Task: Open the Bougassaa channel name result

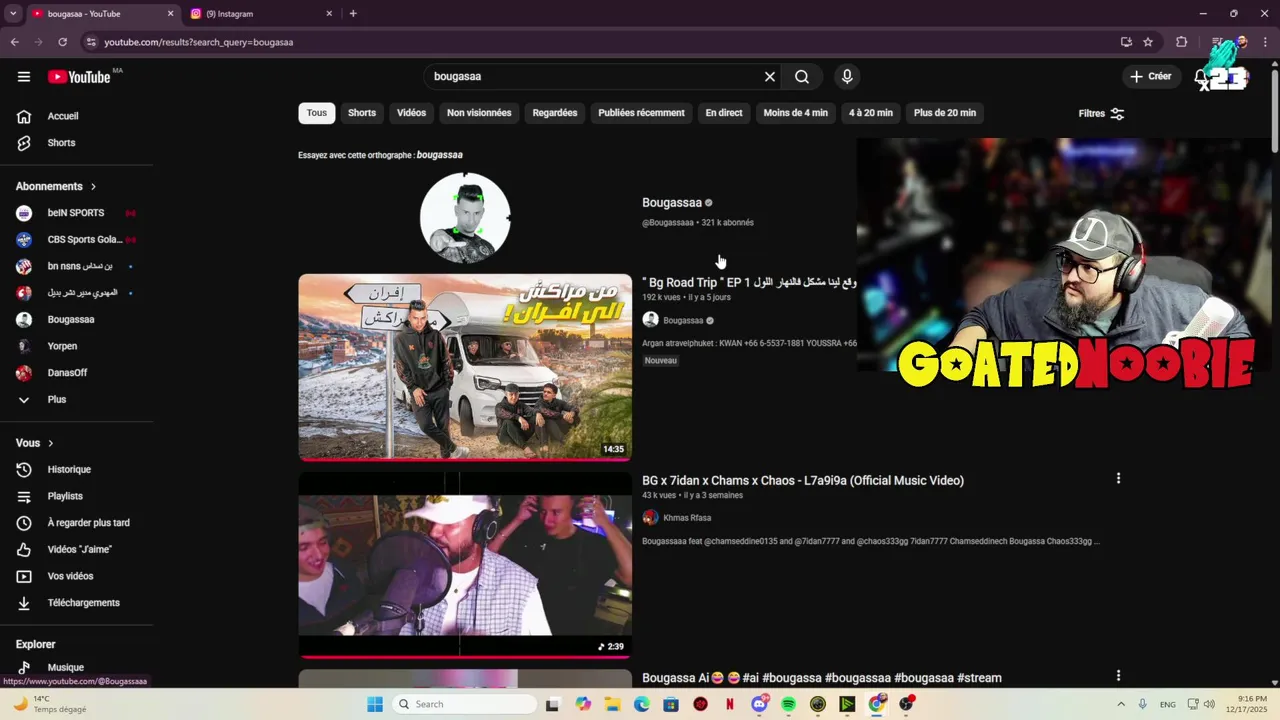Action: tap(672, 203)
